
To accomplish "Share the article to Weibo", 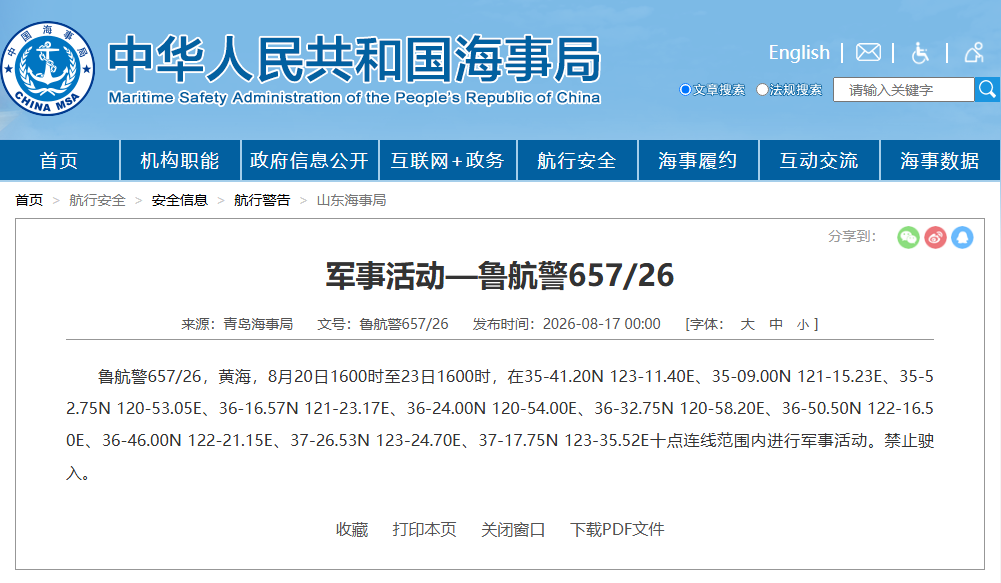I will [935, 238].
